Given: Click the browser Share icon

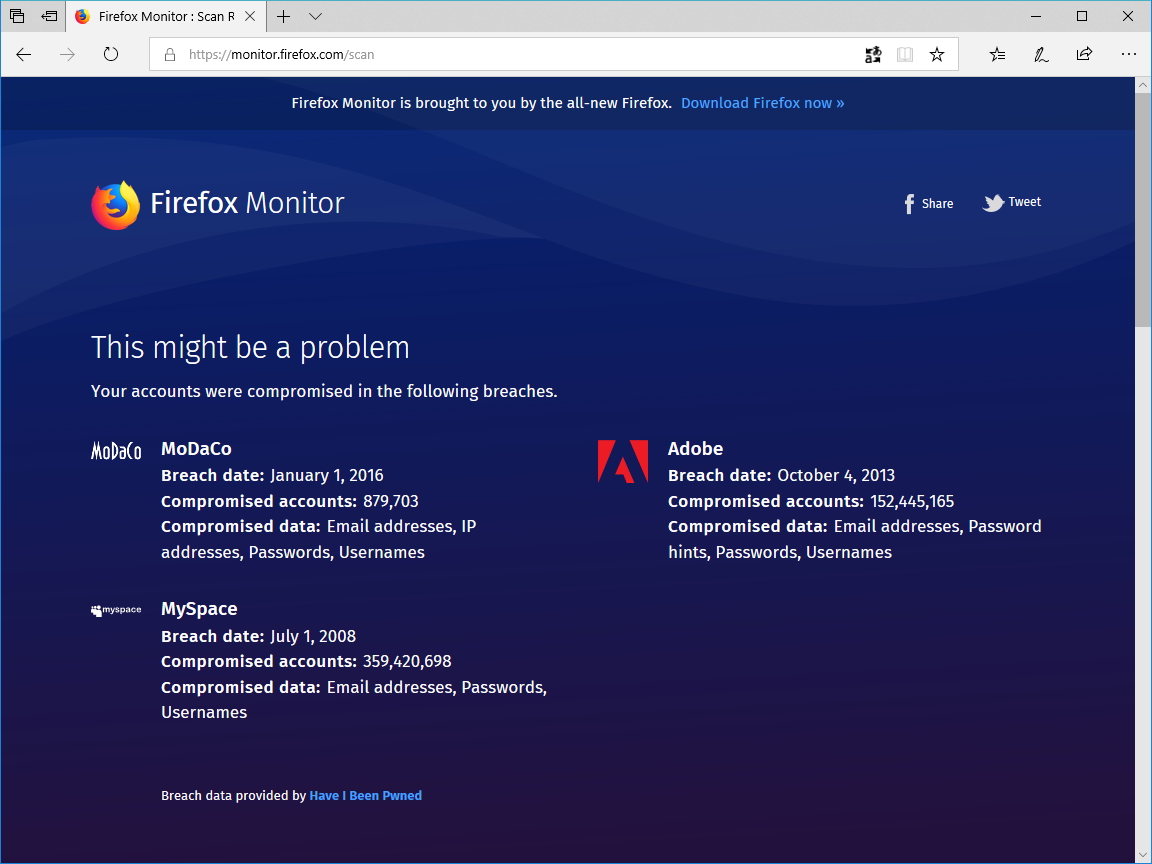Looking at the screenshot, I should coord(1084,55).
